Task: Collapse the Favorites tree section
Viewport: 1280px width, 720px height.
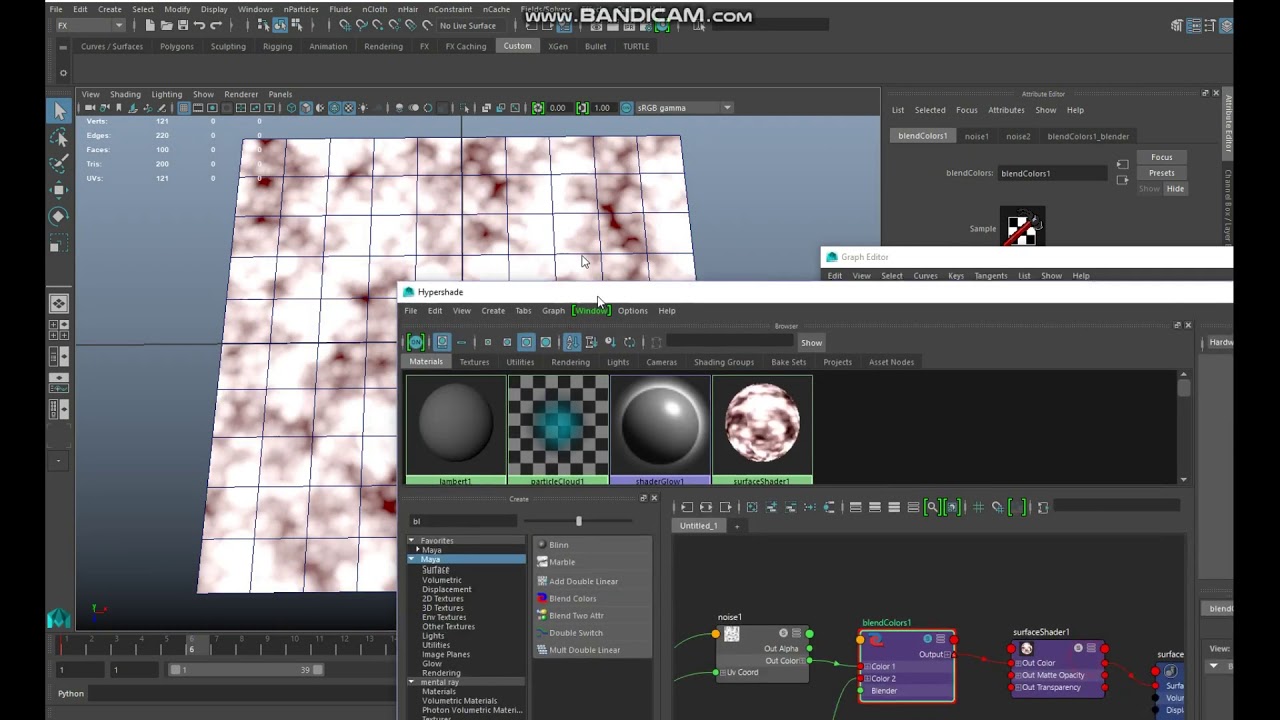Action: [411, 540]
